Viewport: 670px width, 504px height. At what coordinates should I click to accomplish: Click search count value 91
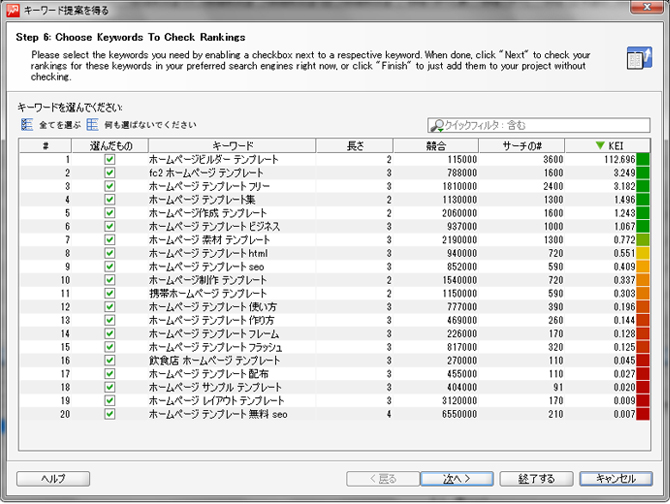[558, 387]
